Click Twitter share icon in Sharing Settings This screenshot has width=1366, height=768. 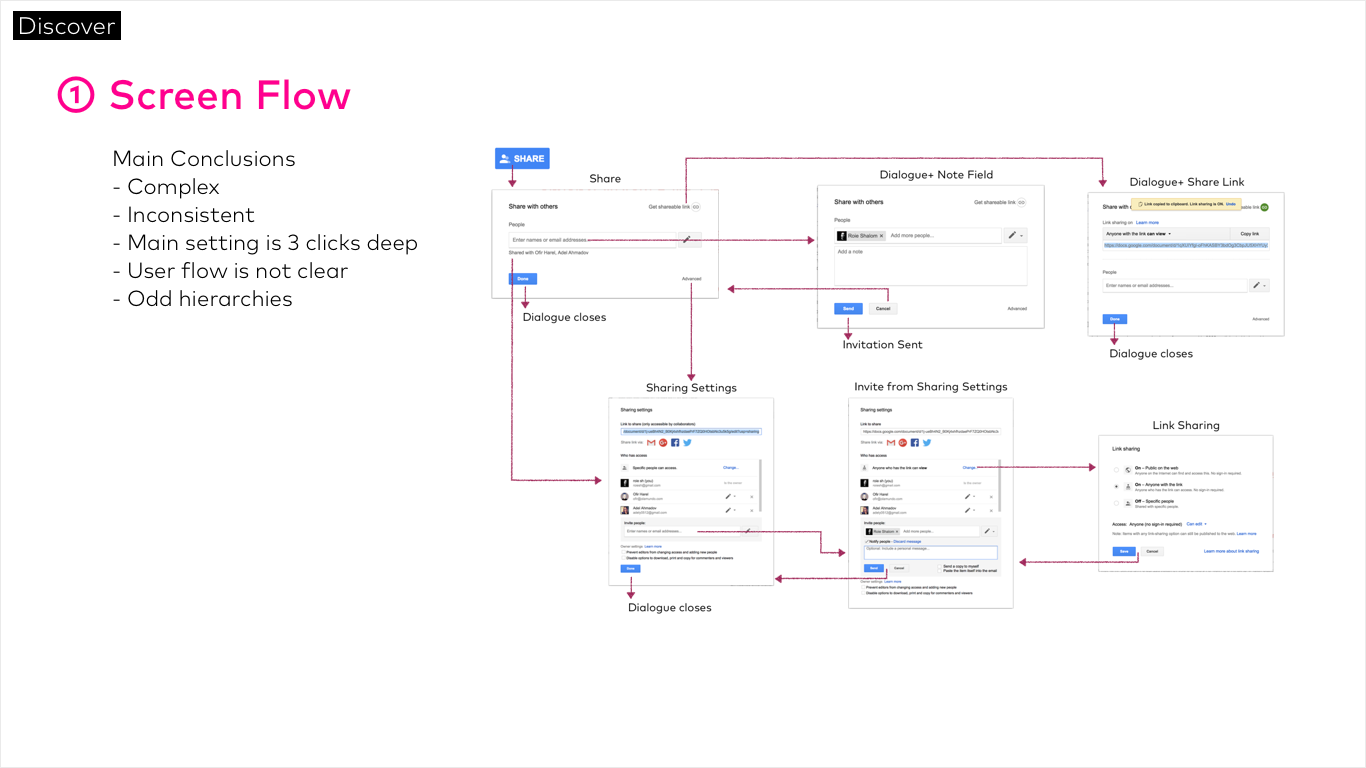coord(687,443)
